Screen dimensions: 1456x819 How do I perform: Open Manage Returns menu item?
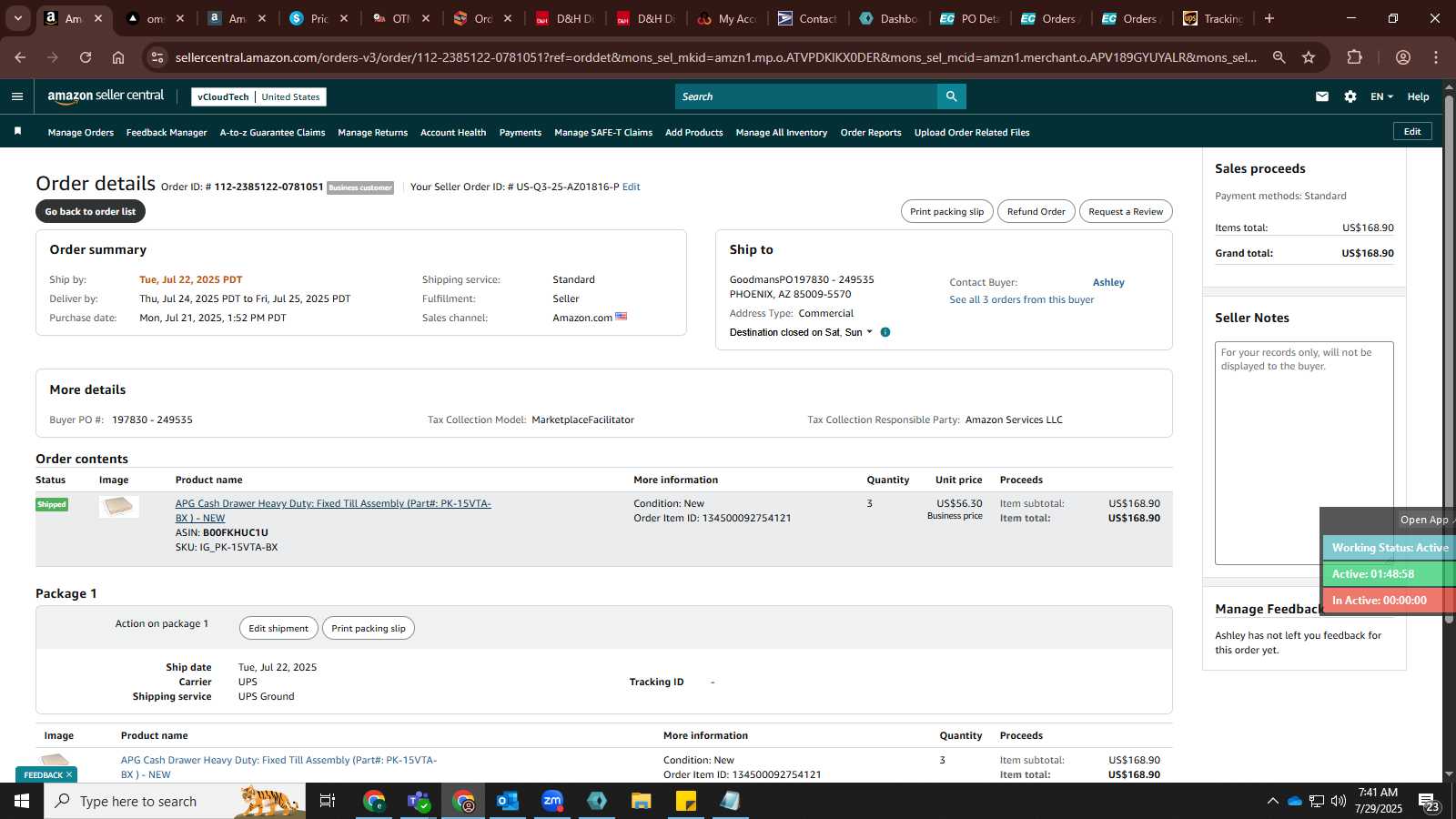tap(373, 133)
